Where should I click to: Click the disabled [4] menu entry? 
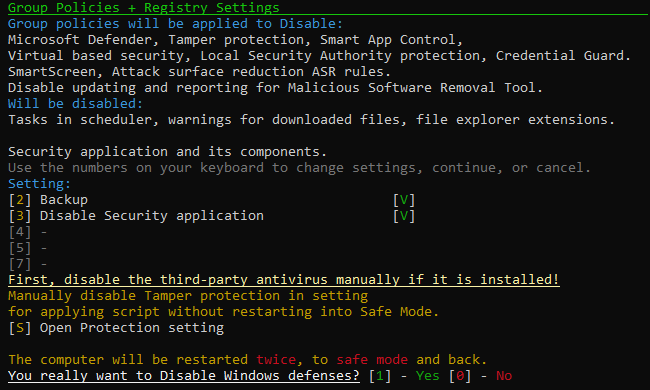tap(27, 232)
